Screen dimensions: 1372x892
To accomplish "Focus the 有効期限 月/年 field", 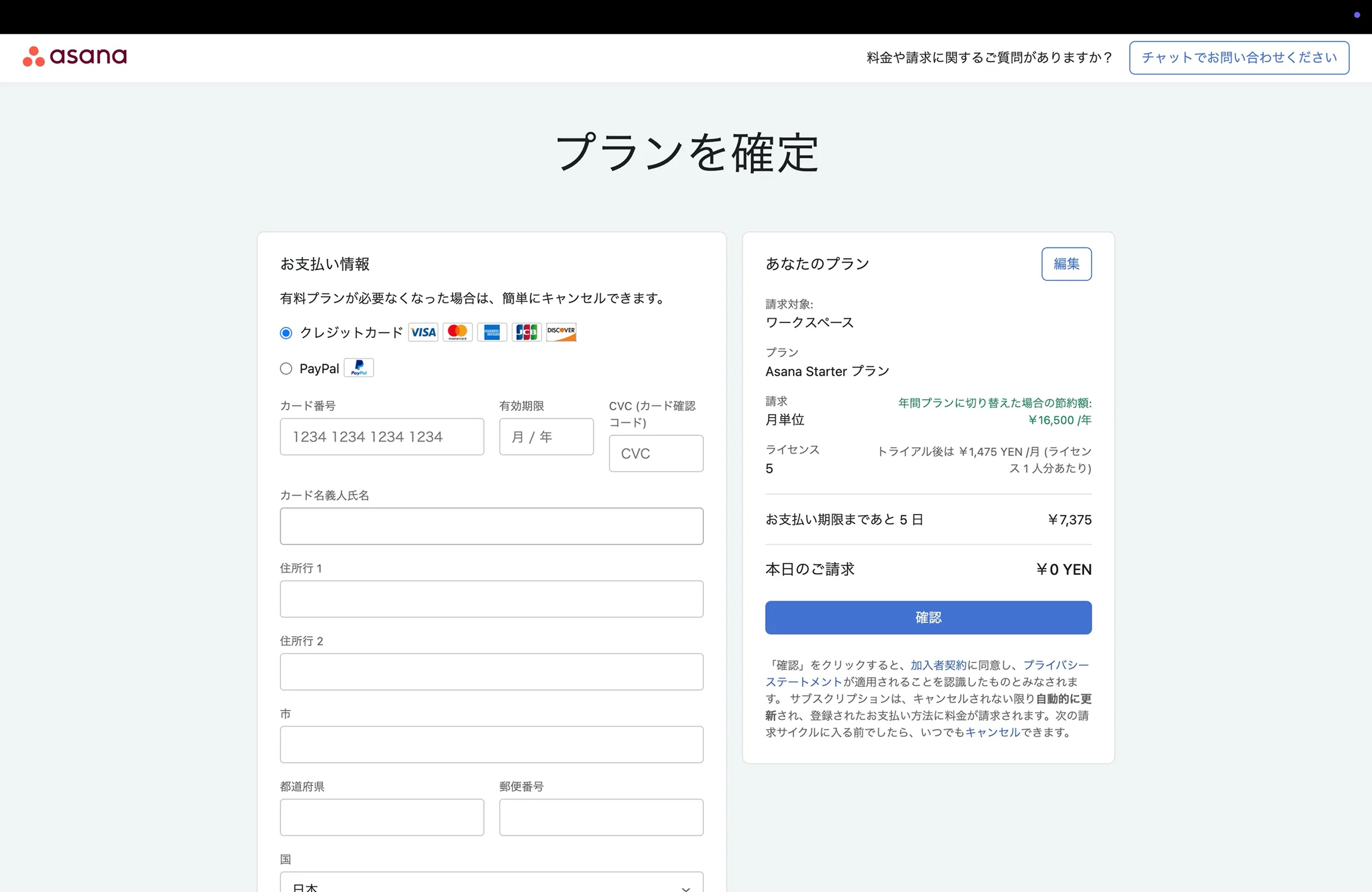I will click(x=547, y=437).
